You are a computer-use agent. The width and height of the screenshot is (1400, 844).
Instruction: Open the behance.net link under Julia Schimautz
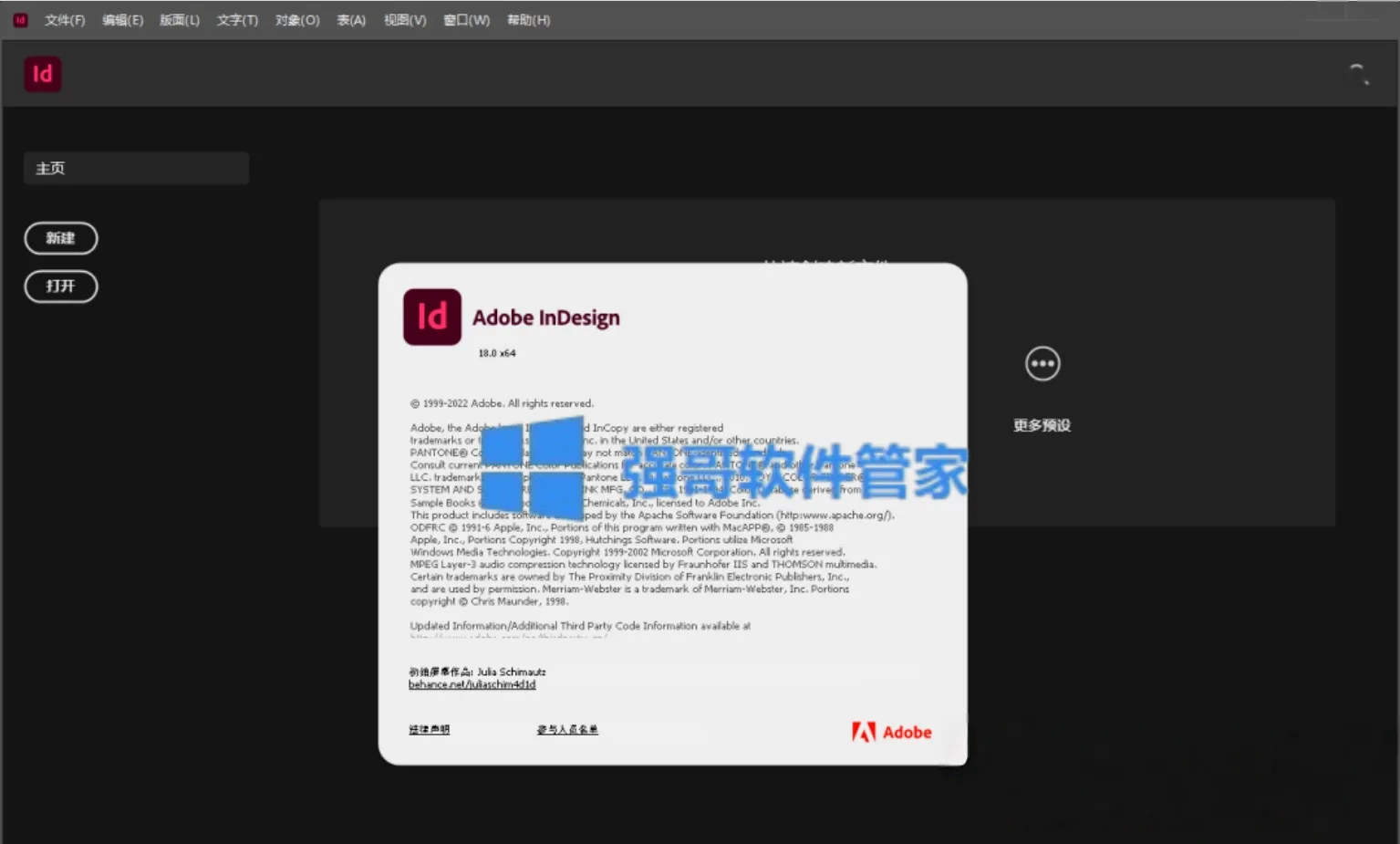472,684
